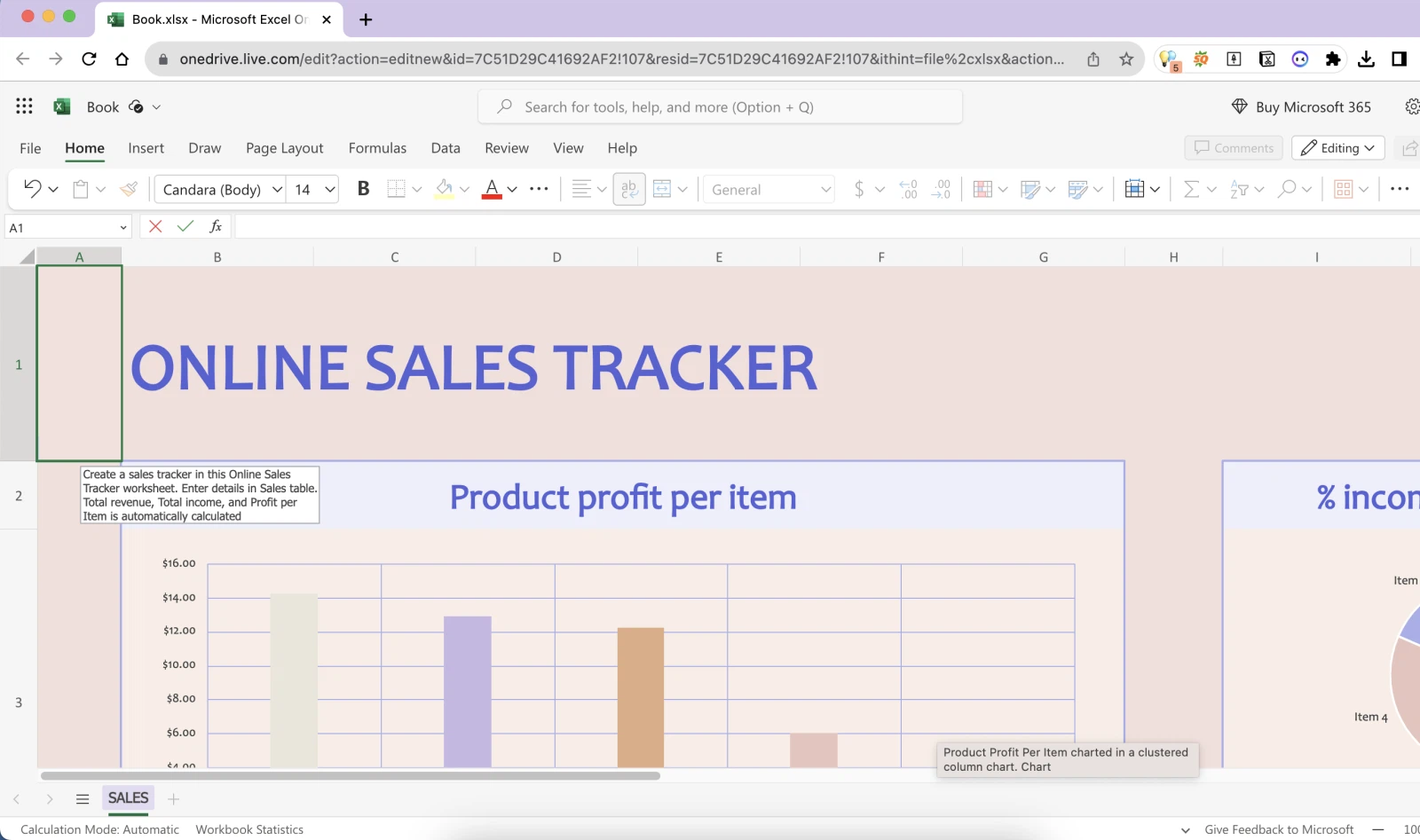The height and width of the screenshot is (840, 1420).
Task: Toggle Wrap Text button
Action: coord(629,189)
